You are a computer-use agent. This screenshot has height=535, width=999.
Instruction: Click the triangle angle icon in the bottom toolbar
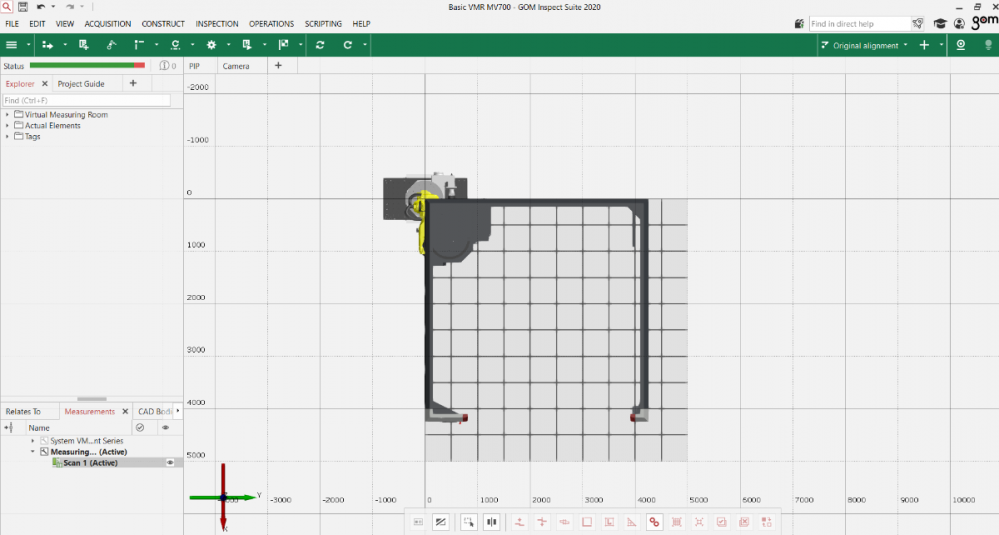click(631, 522)
